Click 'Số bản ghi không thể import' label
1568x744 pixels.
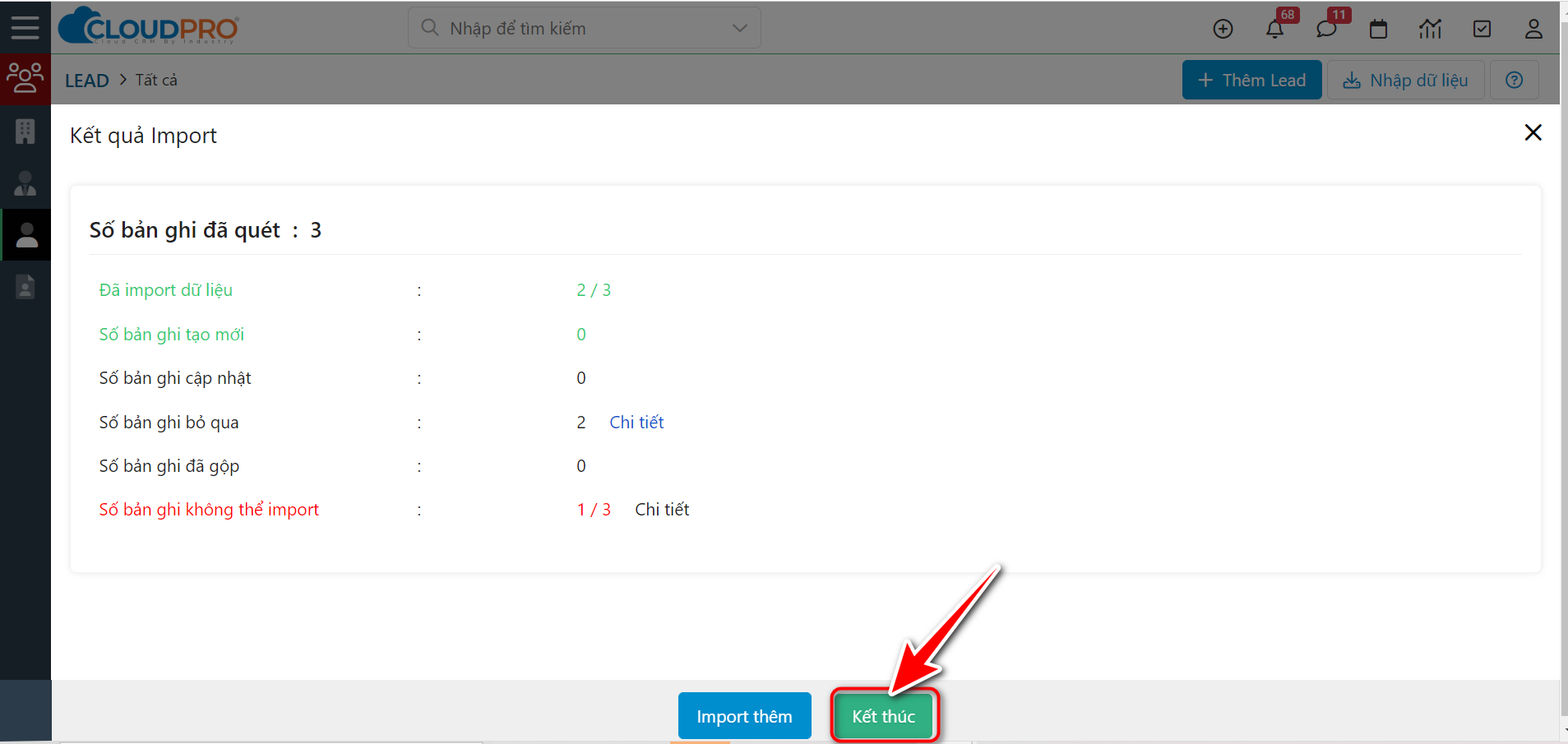pyautogui.click(x=209, y=510)
